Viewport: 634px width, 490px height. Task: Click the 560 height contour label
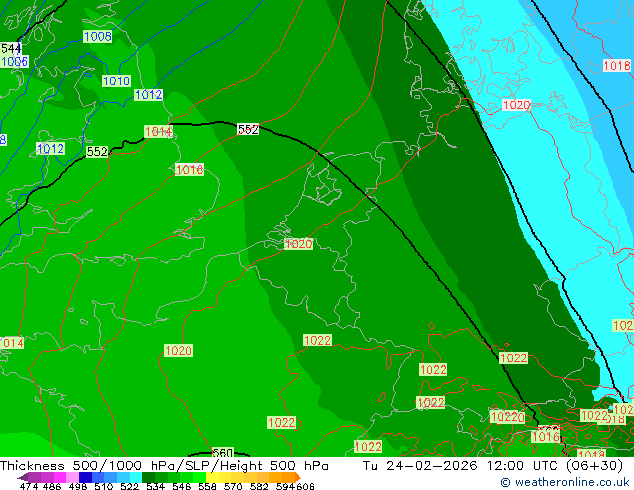pos(222,452)
